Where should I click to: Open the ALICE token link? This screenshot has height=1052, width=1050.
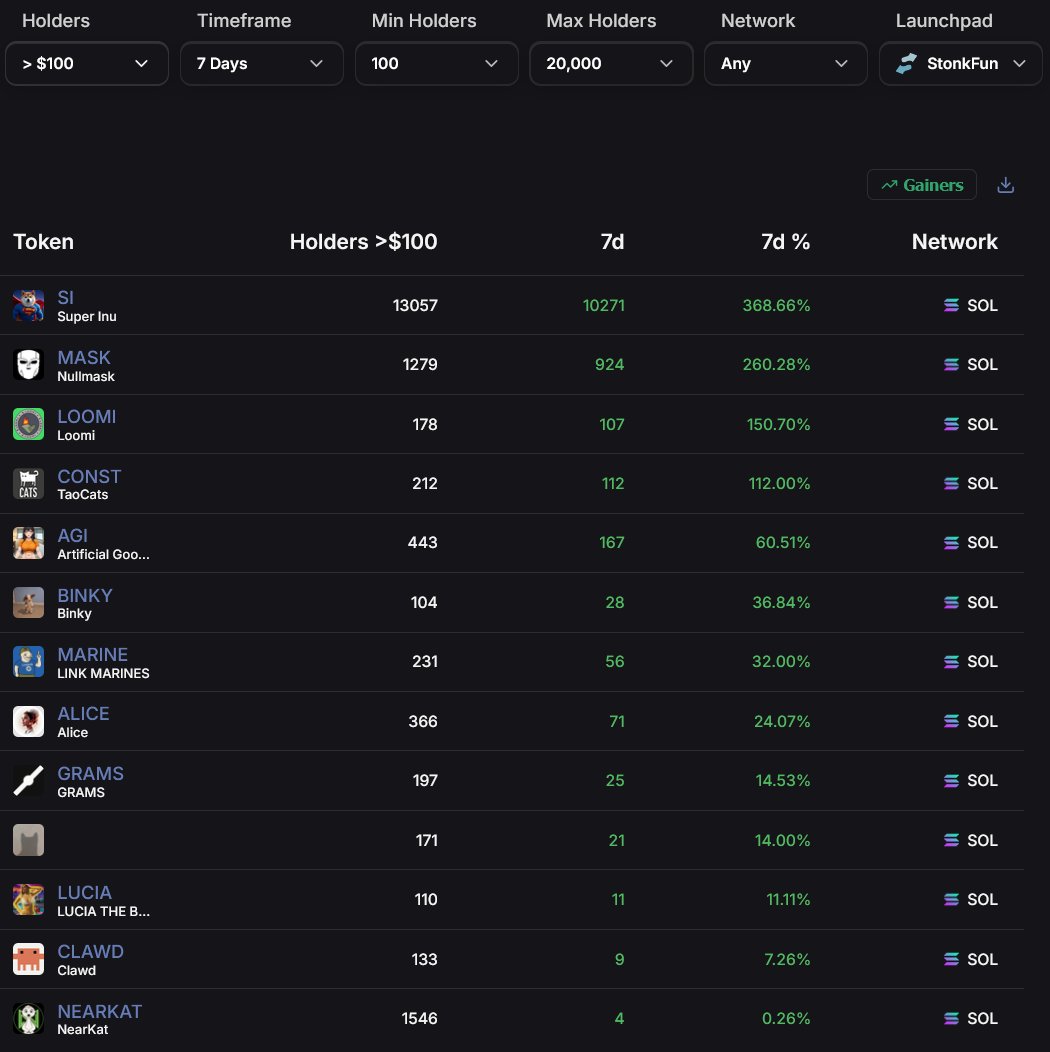[83, 713]
